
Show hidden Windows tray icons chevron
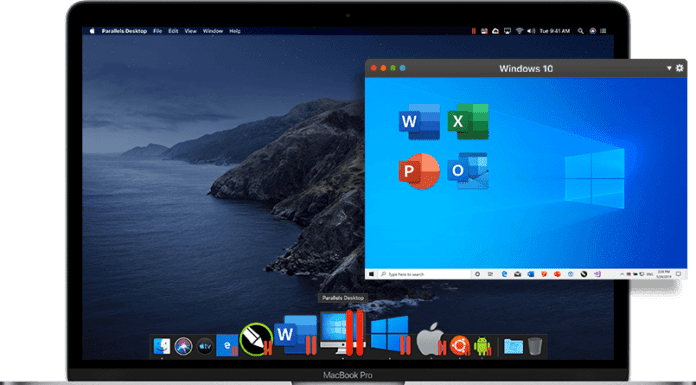click(x=621, y=274)
